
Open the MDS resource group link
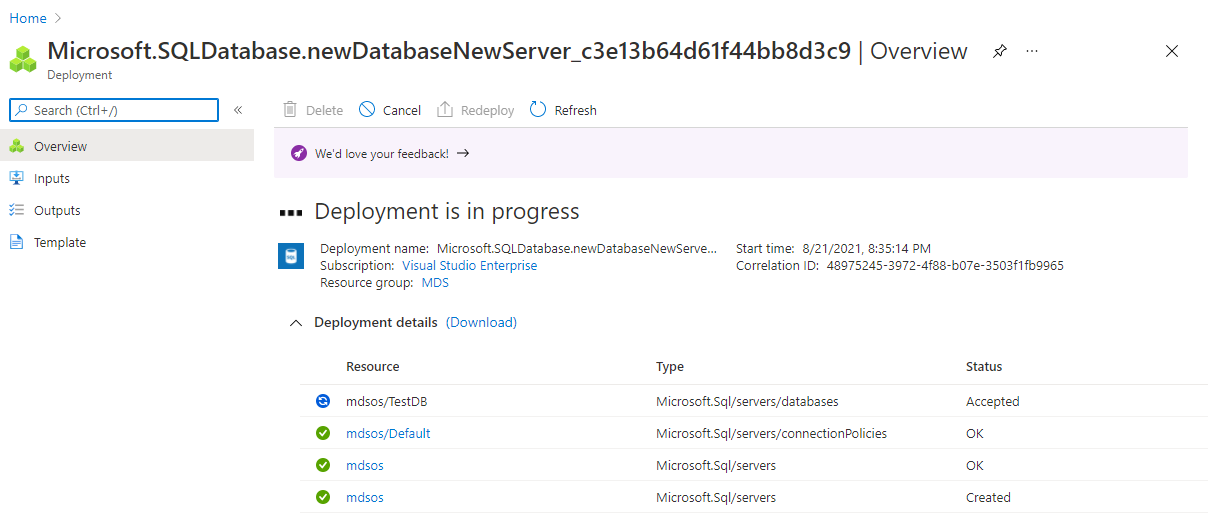pos(435,283)
